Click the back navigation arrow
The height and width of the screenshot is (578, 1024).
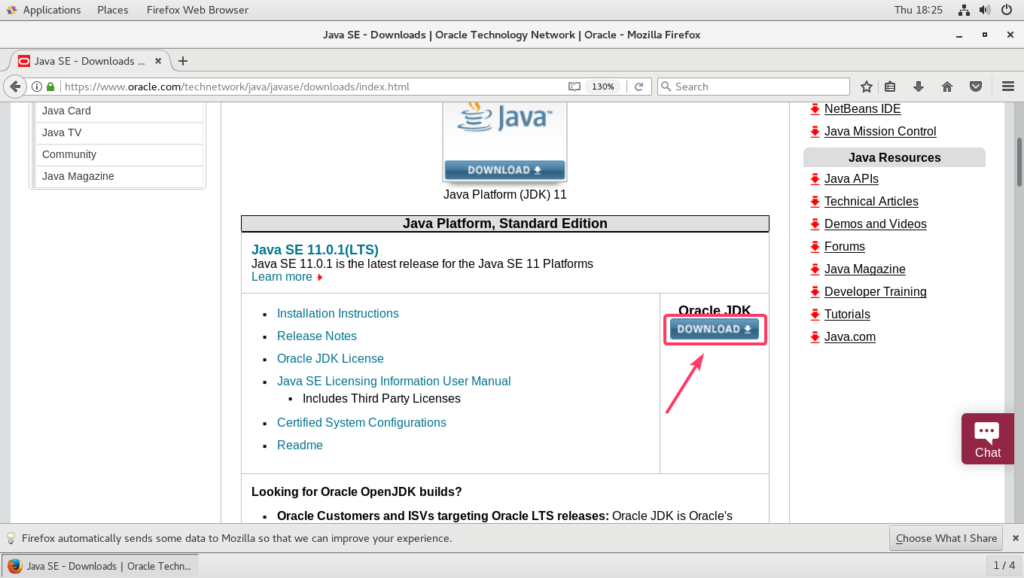click(x=14, y=86)
